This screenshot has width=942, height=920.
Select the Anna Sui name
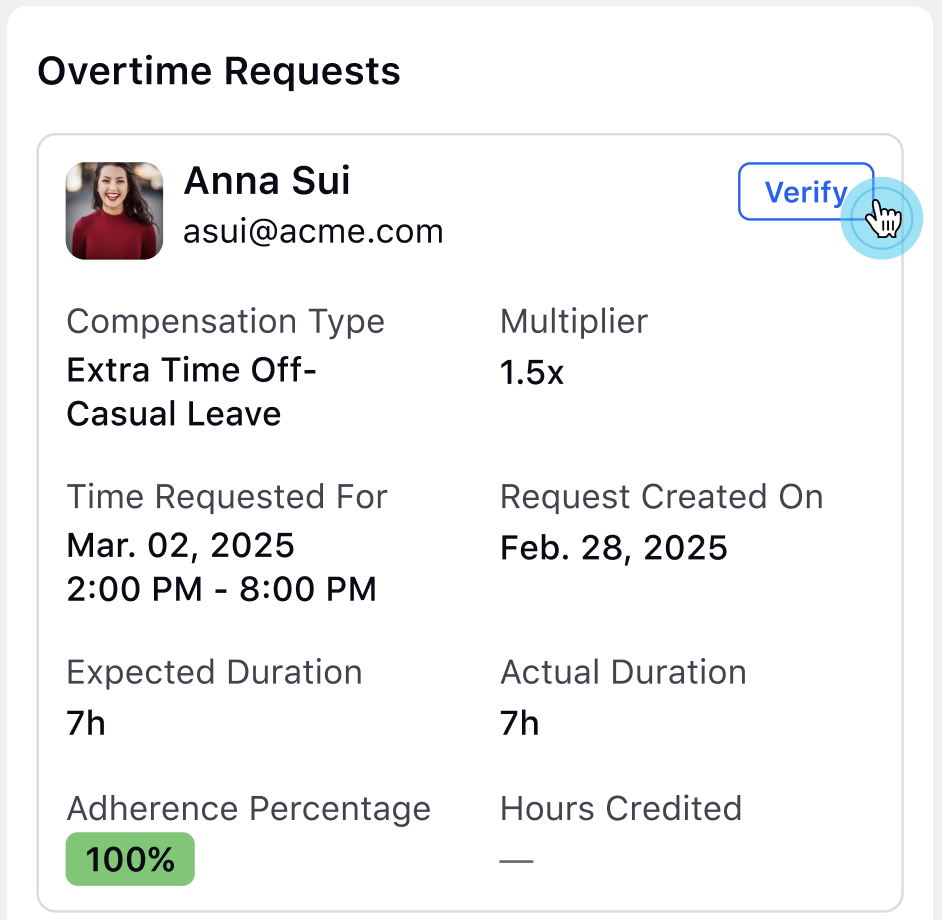click(267, 181)
